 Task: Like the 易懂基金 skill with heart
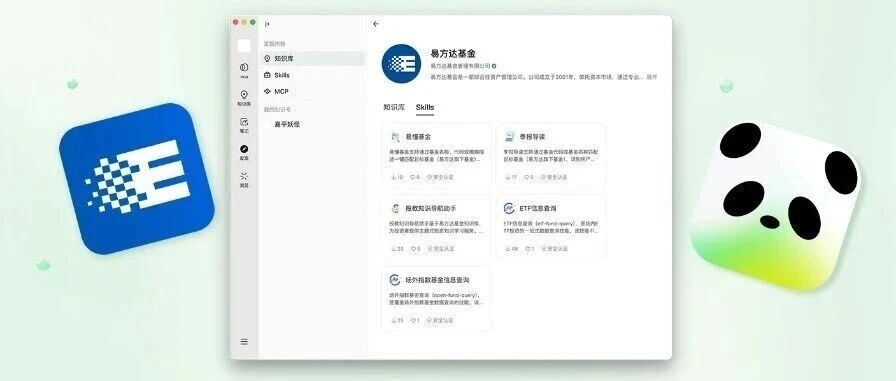tap(415, 177)
